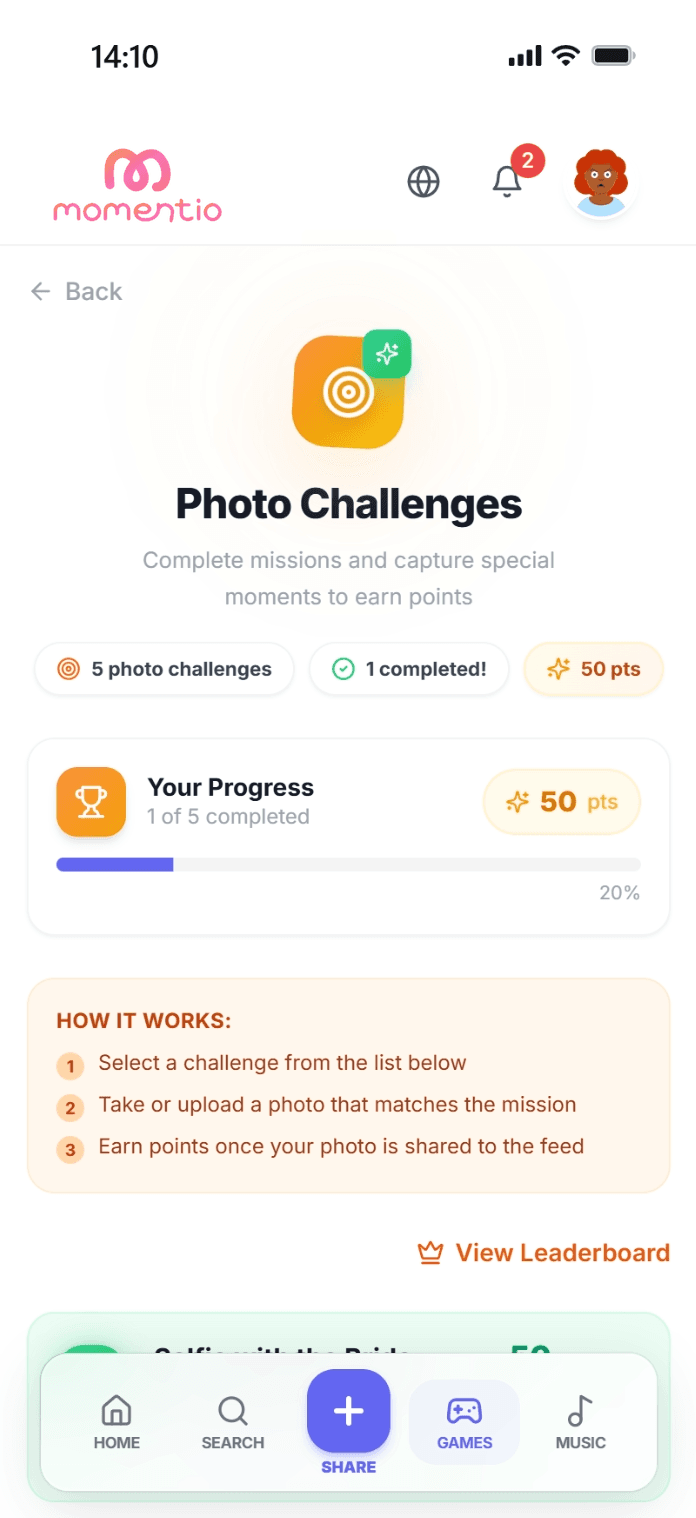The image size is (696, 1518).
Task: Switch to the Home tab
Action: [x=117, y=1423]
